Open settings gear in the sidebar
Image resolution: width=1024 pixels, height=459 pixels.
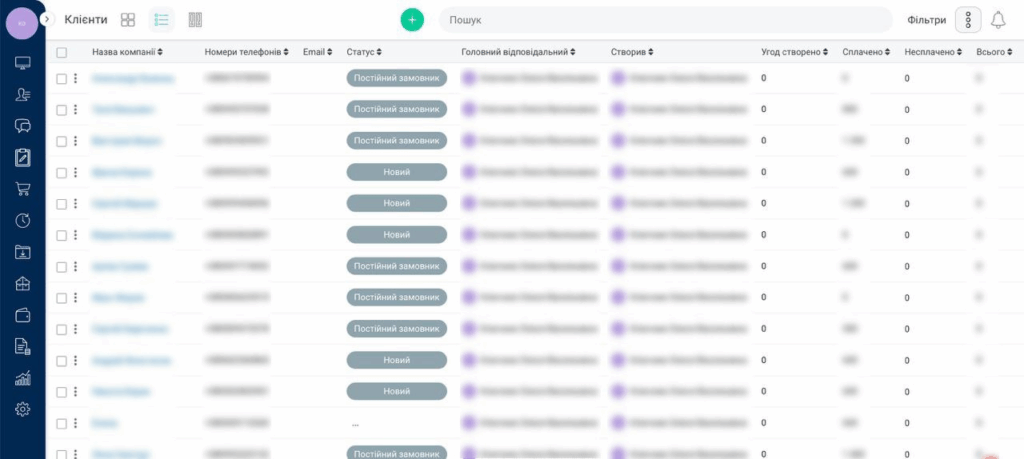click(22, 409)
